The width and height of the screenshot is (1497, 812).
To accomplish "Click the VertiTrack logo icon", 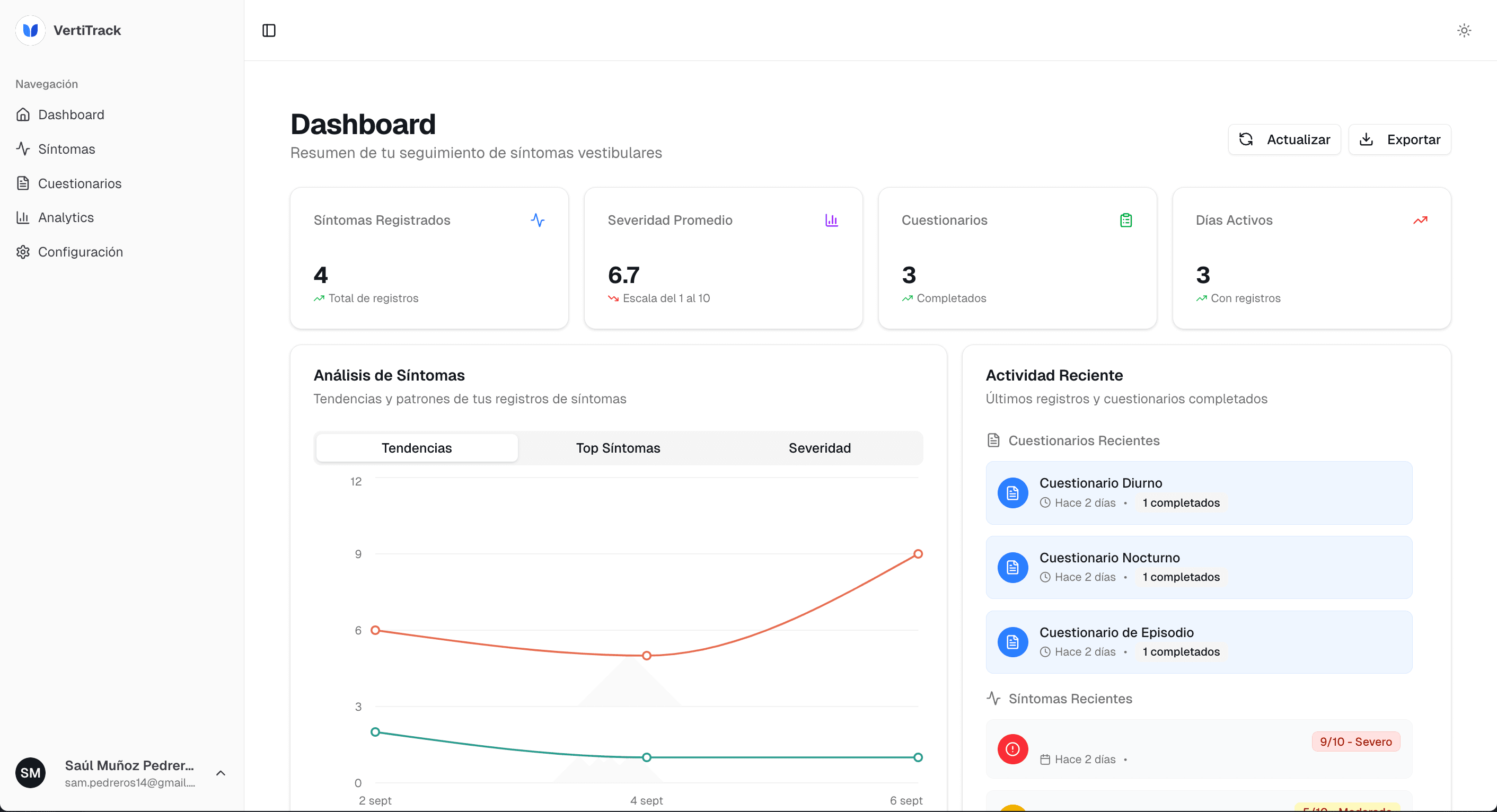I will coord(30,30).
